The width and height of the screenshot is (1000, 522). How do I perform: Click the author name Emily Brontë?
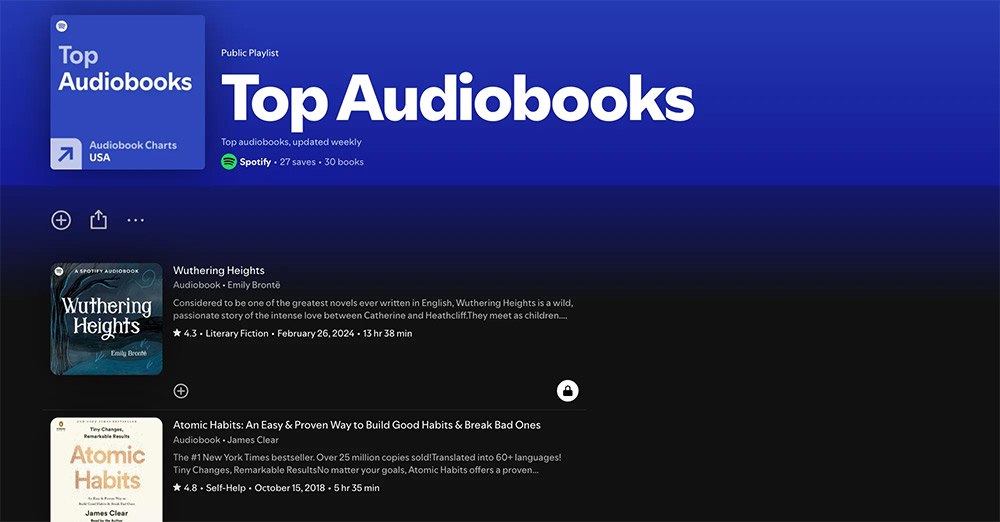click(x=254, y=285)
